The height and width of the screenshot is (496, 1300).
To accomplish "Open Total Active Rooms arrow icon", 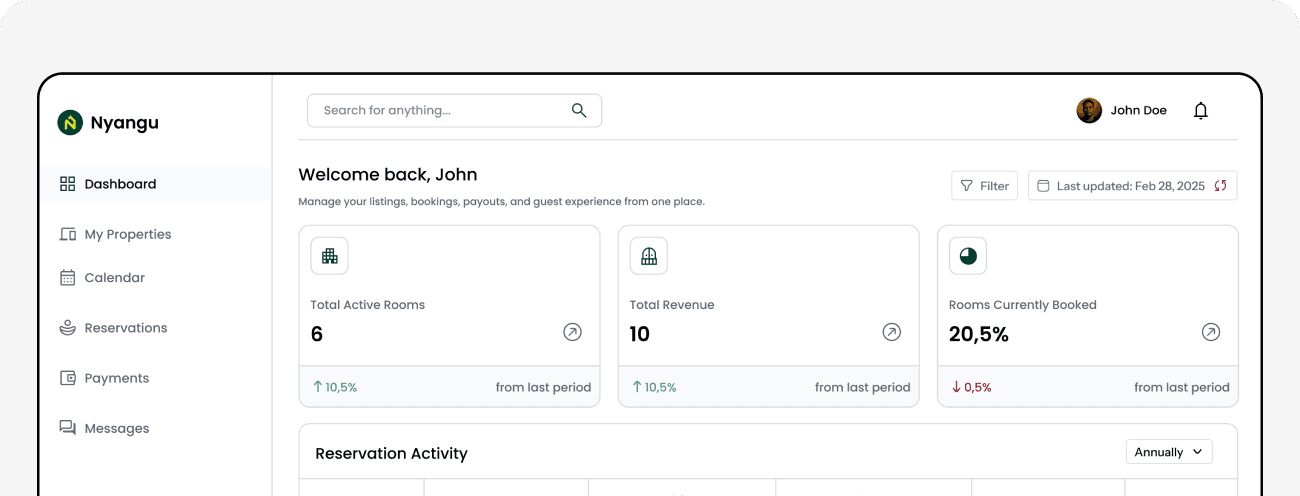I will 572,333.
